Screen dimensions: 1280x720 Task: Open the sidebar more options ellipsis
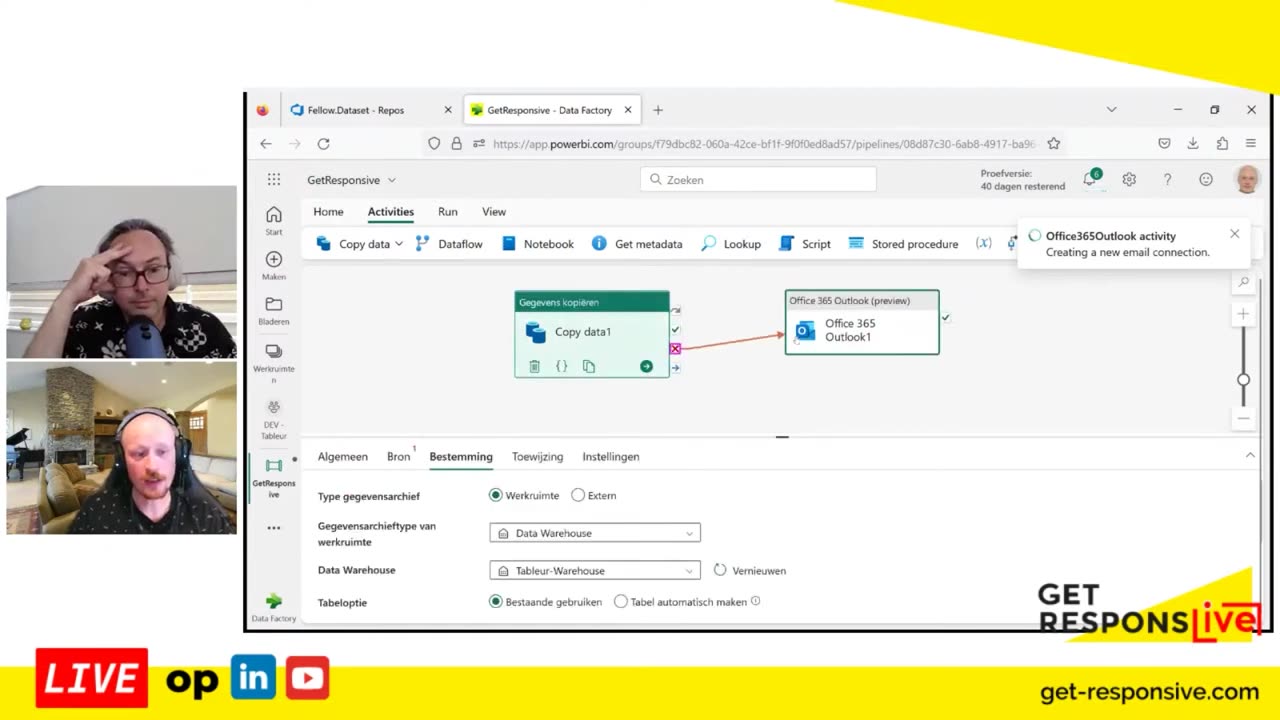coord(274,528)
